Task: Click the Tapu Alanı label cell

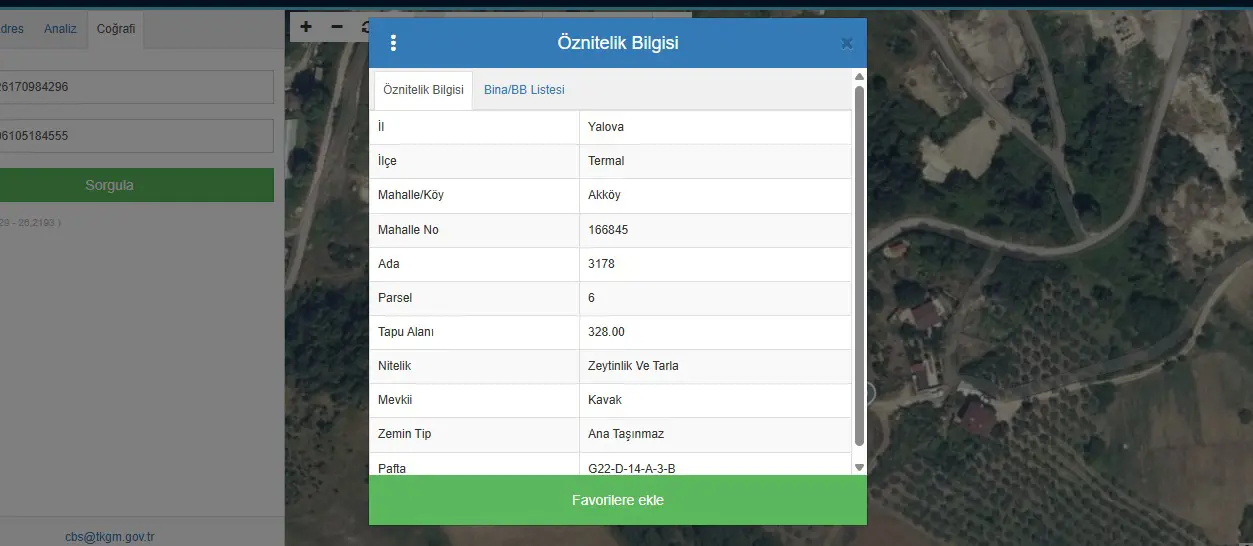Action: pyautogui.click(x=475, y=332)
